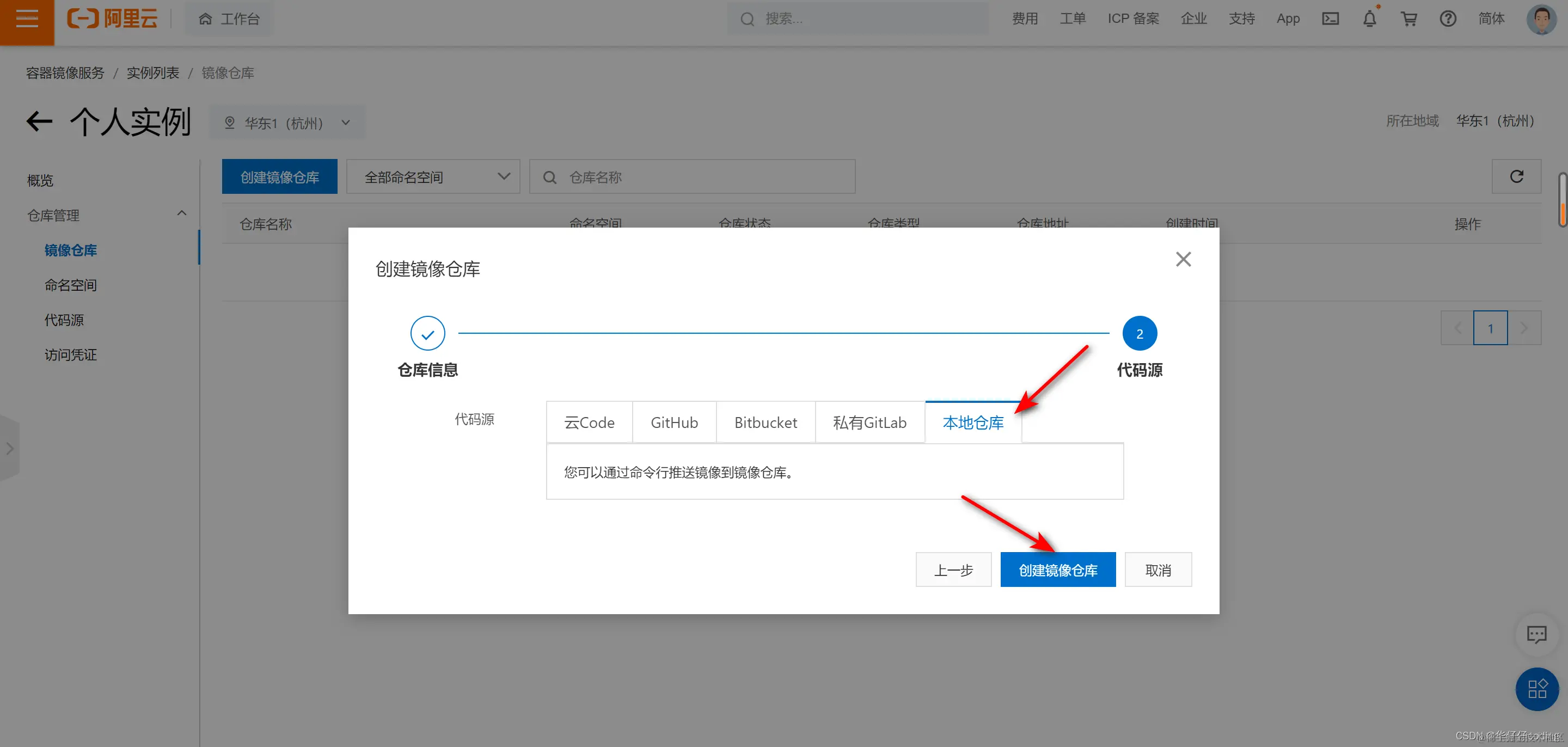The width and height of the screenshot is (1568, 747).
Task: Collapse the 仓库管理 sidebar section
Action: pos(181,213)
